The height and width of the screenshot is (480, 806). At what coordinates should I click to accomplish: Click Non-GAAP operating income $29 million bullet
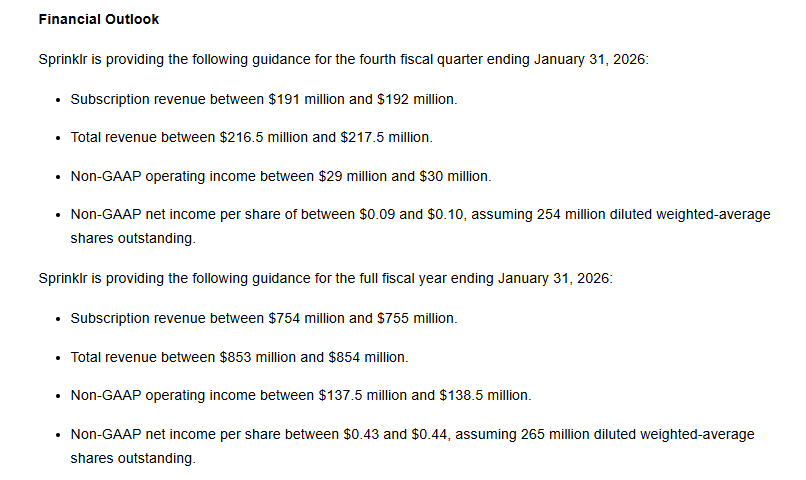(281, 176)
